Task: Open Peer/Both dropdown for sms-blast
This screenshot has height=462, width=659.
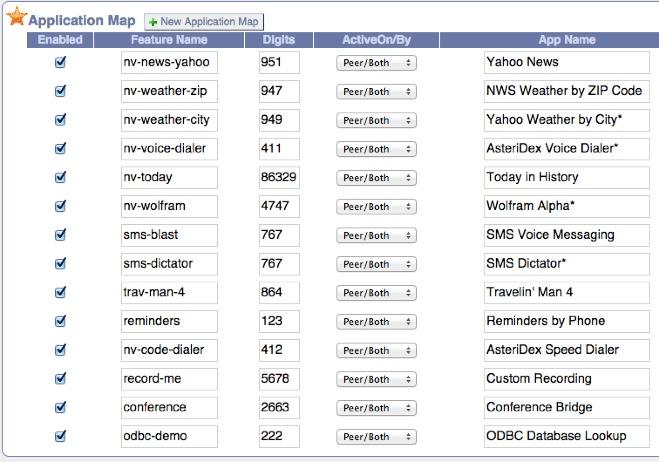Action: [376, 235]
